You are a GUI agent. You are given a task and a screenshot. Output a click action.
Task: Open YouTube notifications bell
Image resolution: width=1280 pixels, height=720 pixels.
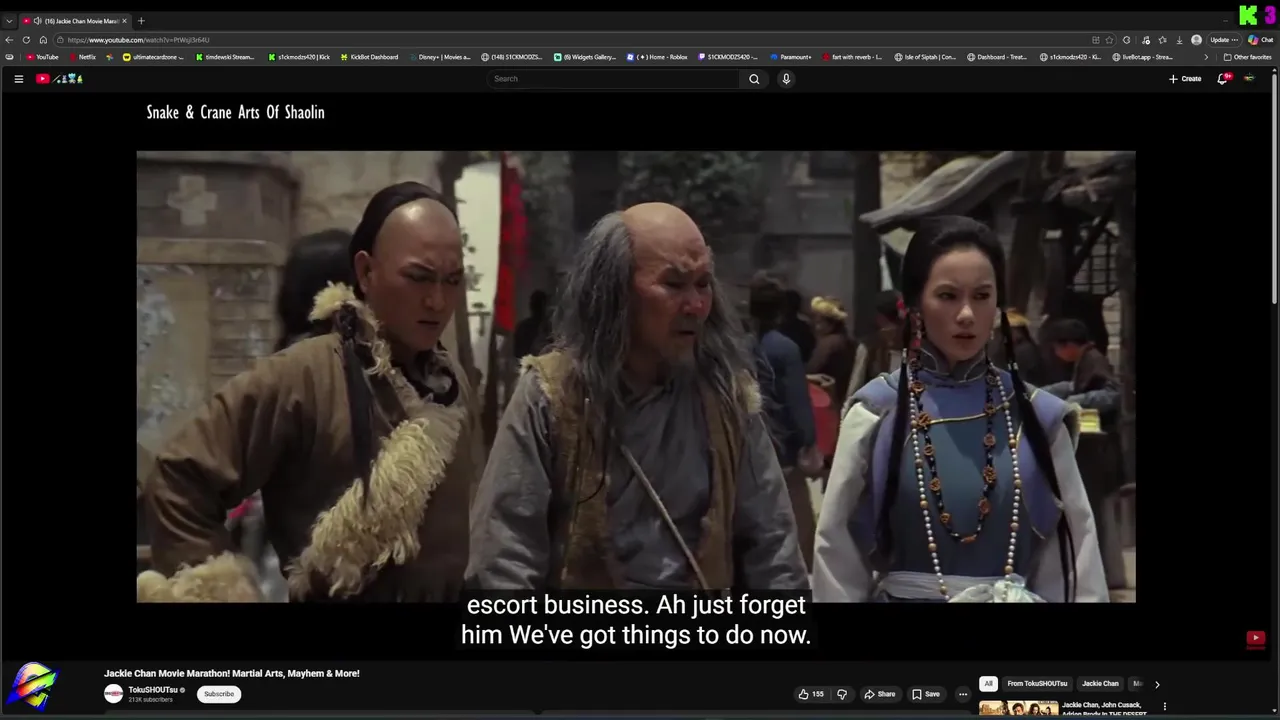[1222, 79]
